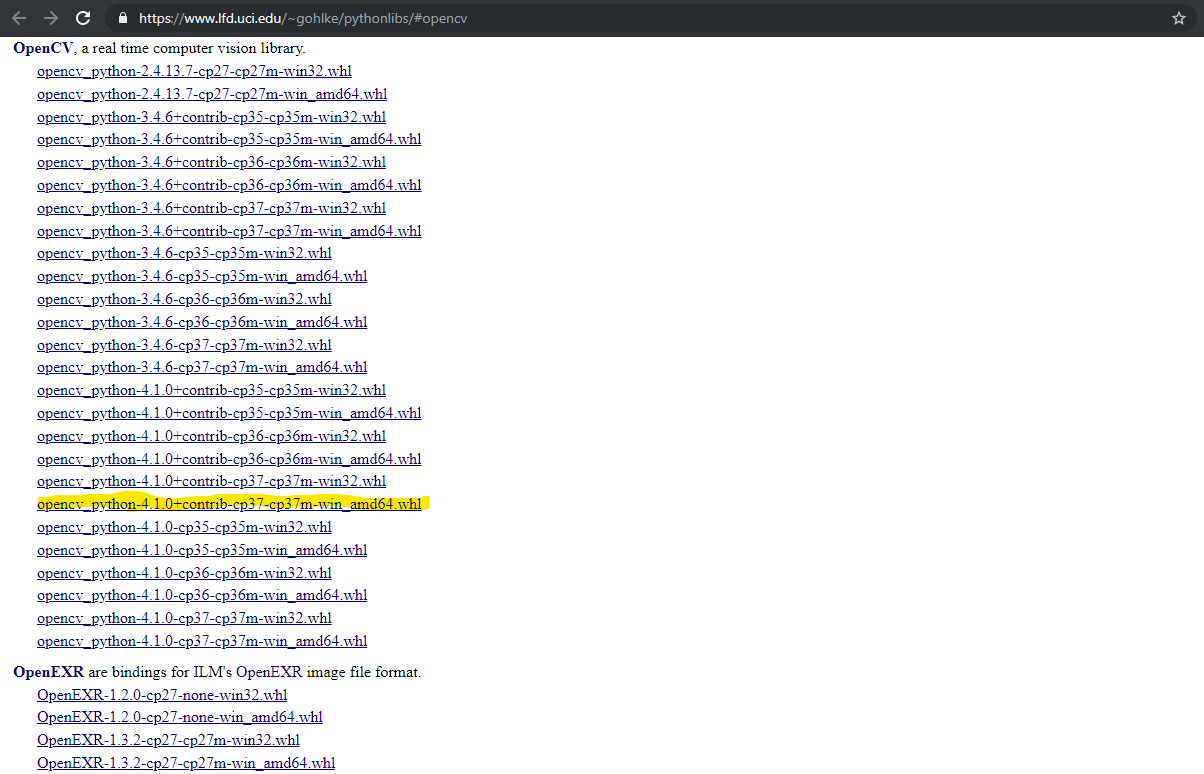Screen dimensions: 1204x774
Task: Download opencv_python-3.4.6-cp37-cp37m-win_amd64.whl
Action: tap(202, 367)
